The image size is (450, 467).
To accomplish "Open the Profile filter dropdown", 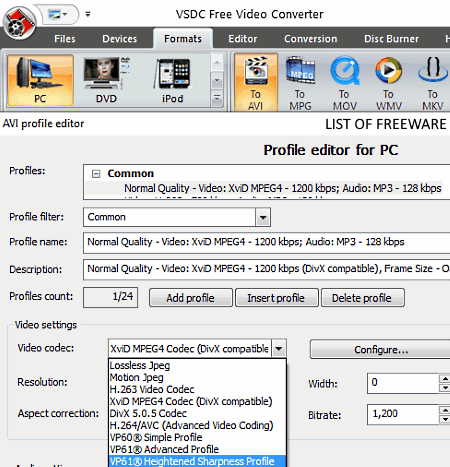I will [x=263, y=217].
